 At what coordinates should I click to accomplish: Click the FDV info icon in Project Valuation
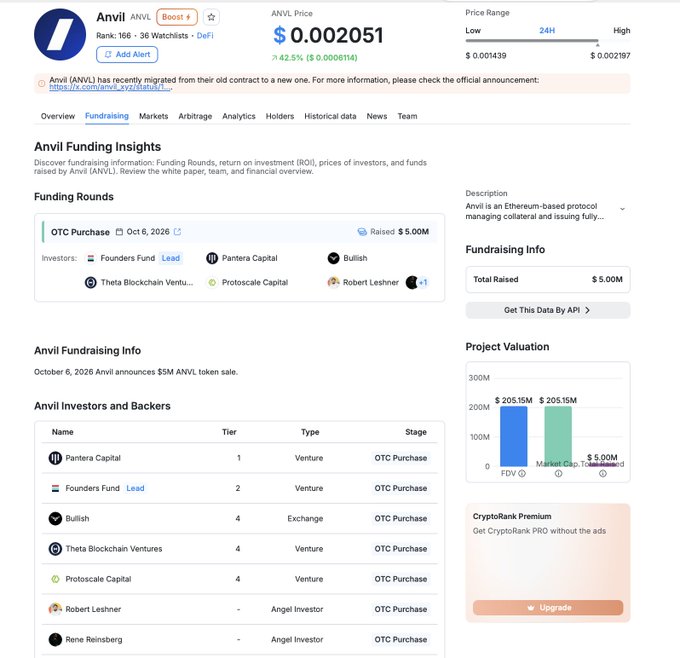coord(522,473)
